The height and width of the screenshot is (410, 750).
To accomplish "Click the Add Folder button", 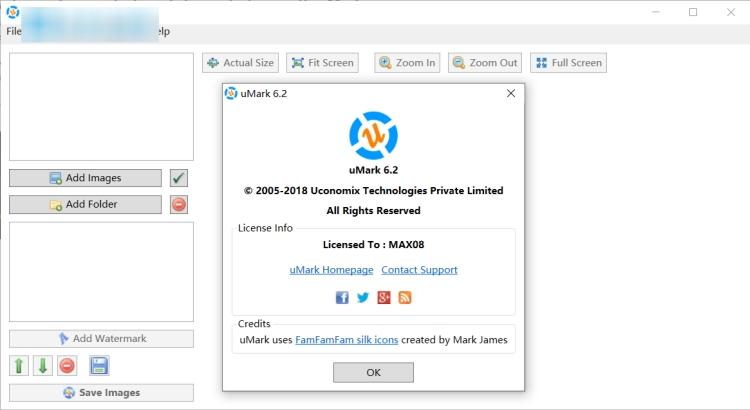I will click(x=85, y=204).
